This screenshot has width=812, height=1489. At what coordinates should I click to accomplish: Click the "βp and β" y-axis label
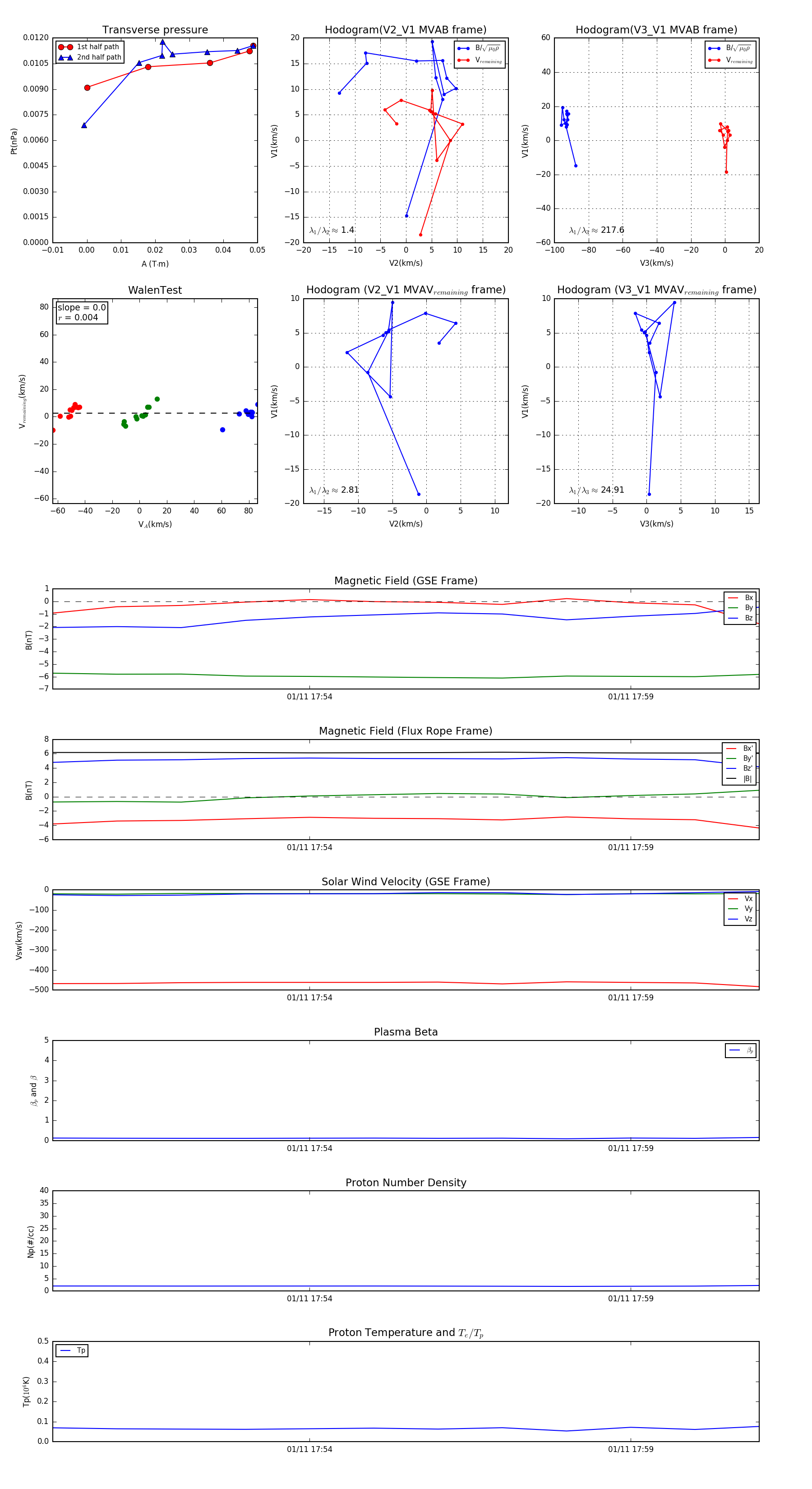[33, 1091]
